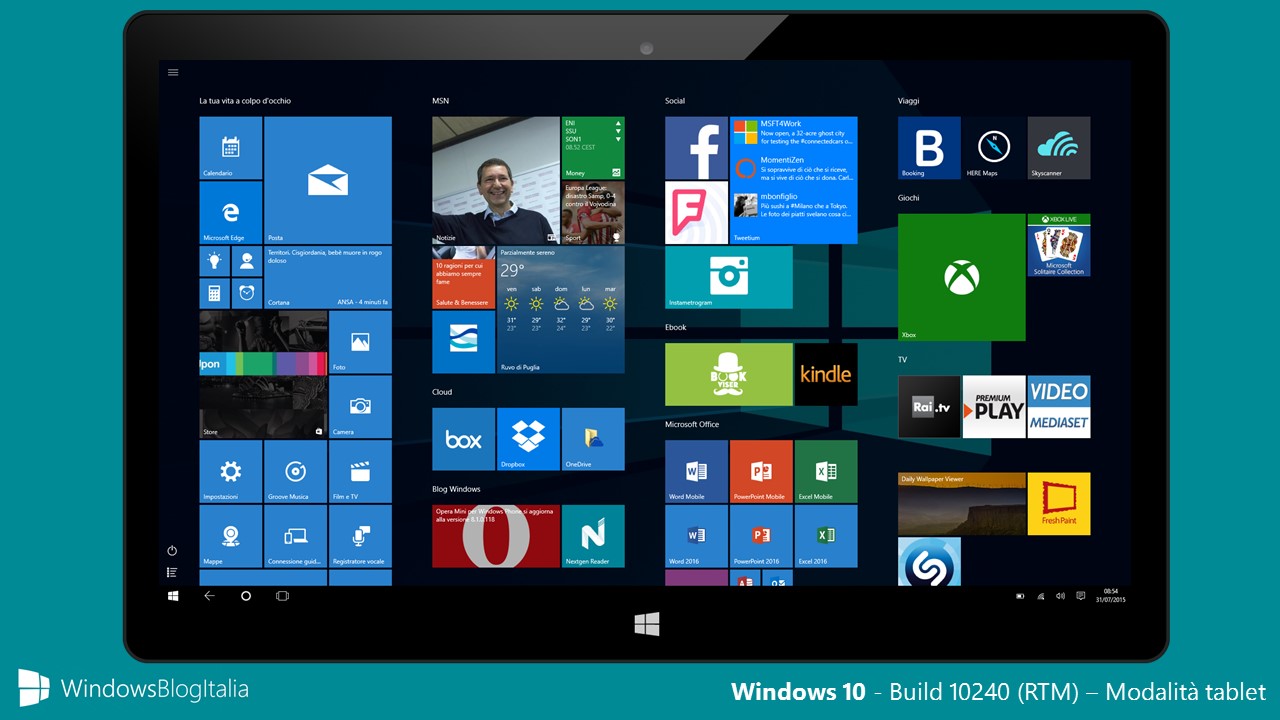The height and width of the screenshot is (720, 1280).
Task: Launch Excel 2016 tile
Action: (826, 536)
